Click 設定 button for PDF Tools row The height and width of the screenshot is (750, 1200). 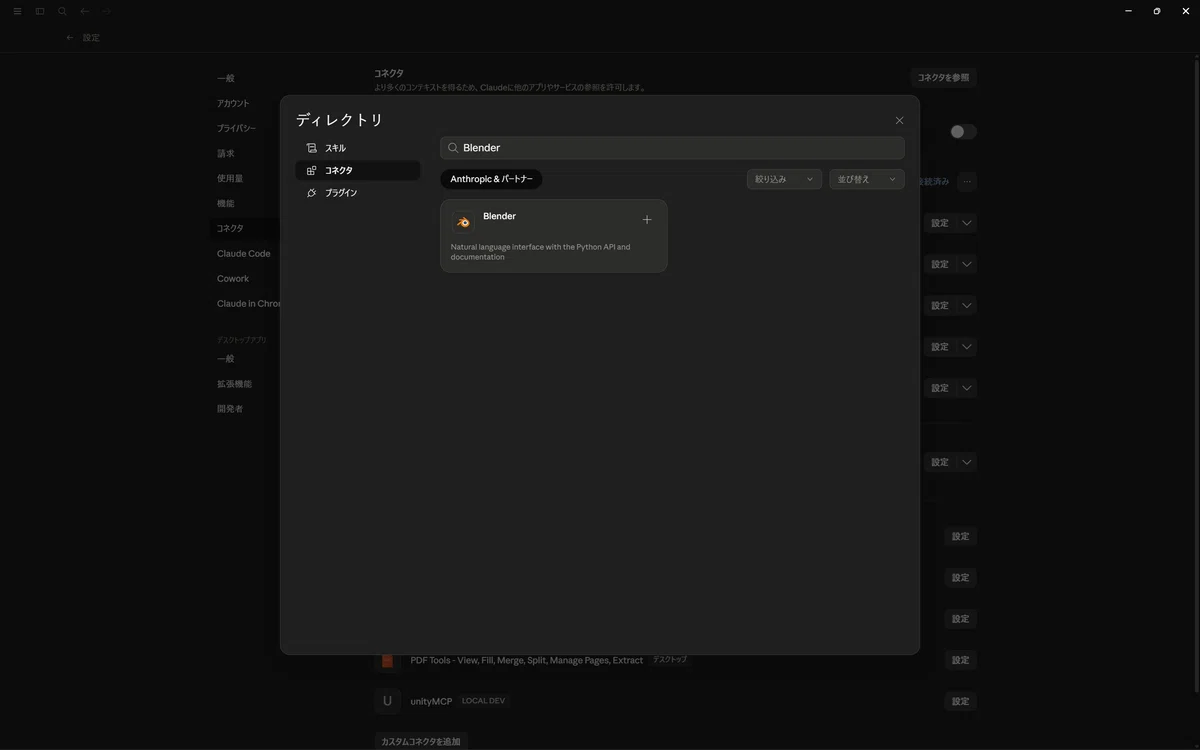click(x=960, y=660)
